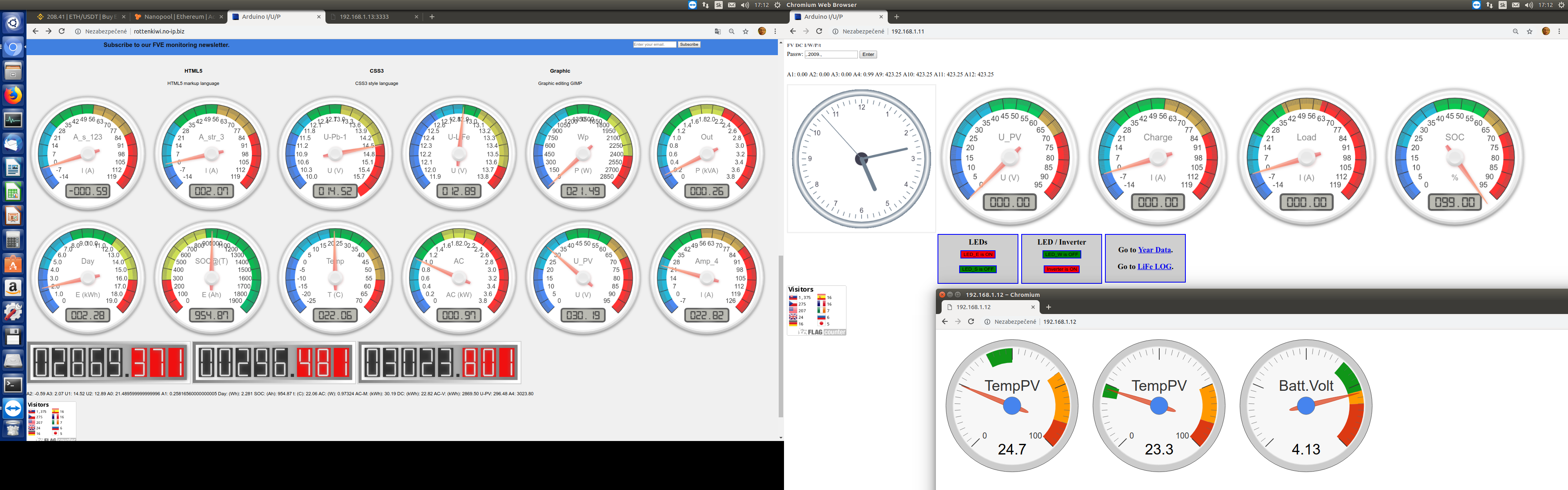Open the Chromium menu in the 192.168.1.11 window
Viewport: 1568px width, 490px height.
tap(1559, 32)
